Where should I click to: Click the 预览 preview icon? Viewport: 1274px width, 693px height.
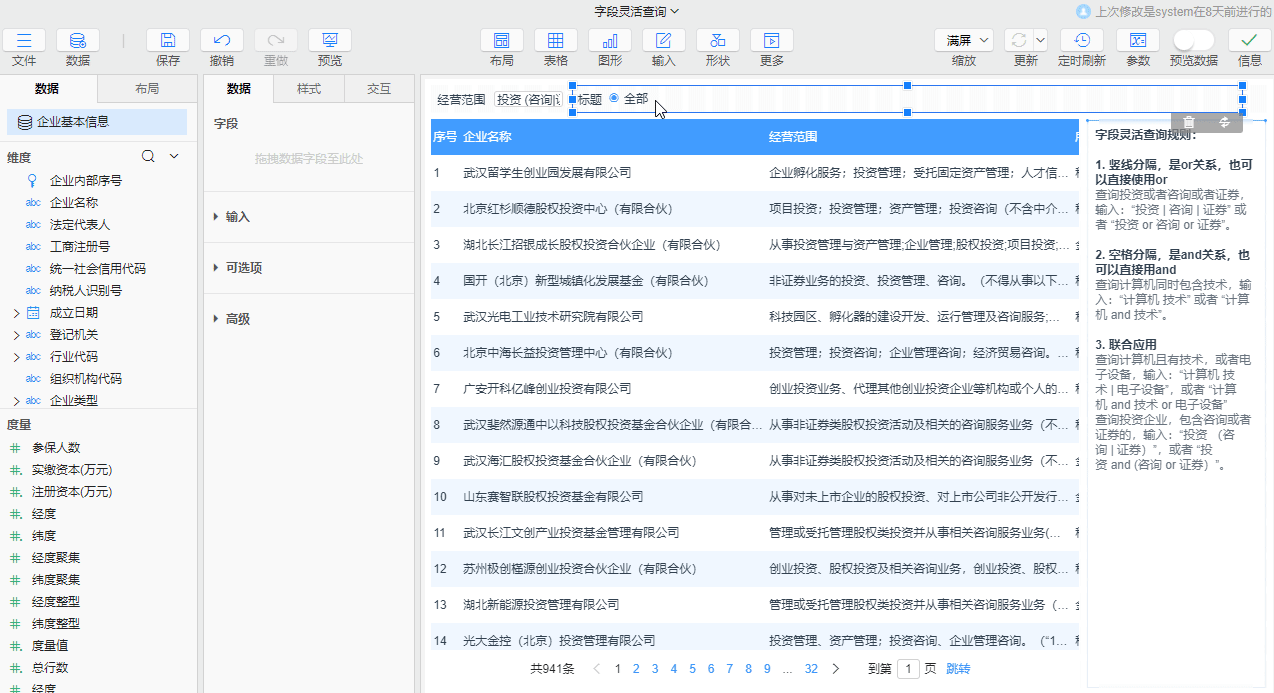click(x=329, y=40)
